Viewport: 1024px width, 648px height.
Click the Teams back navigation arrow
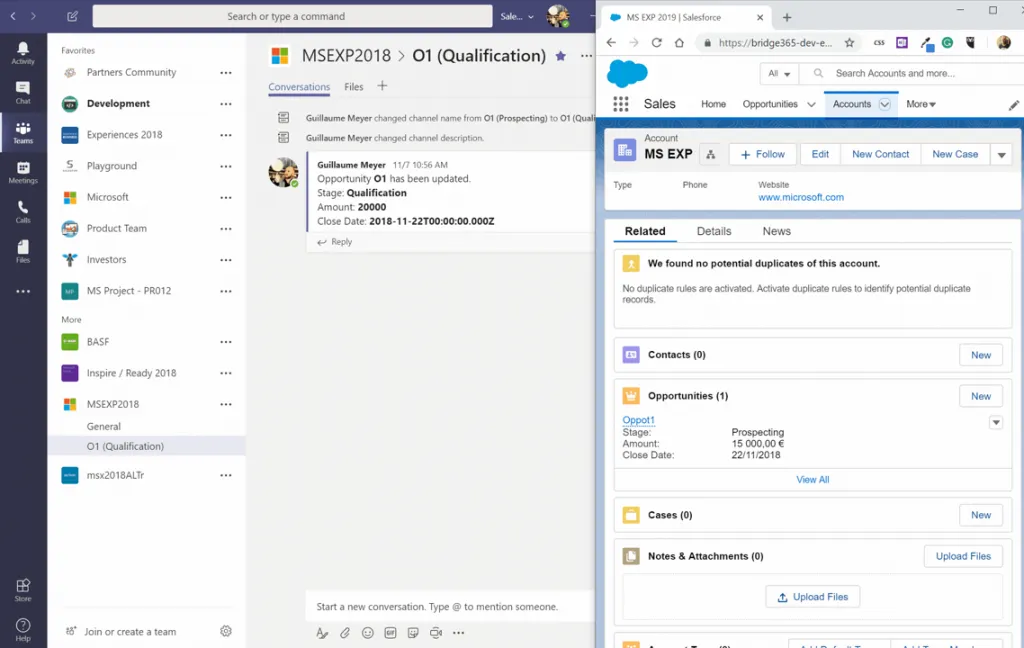[13, 16]
